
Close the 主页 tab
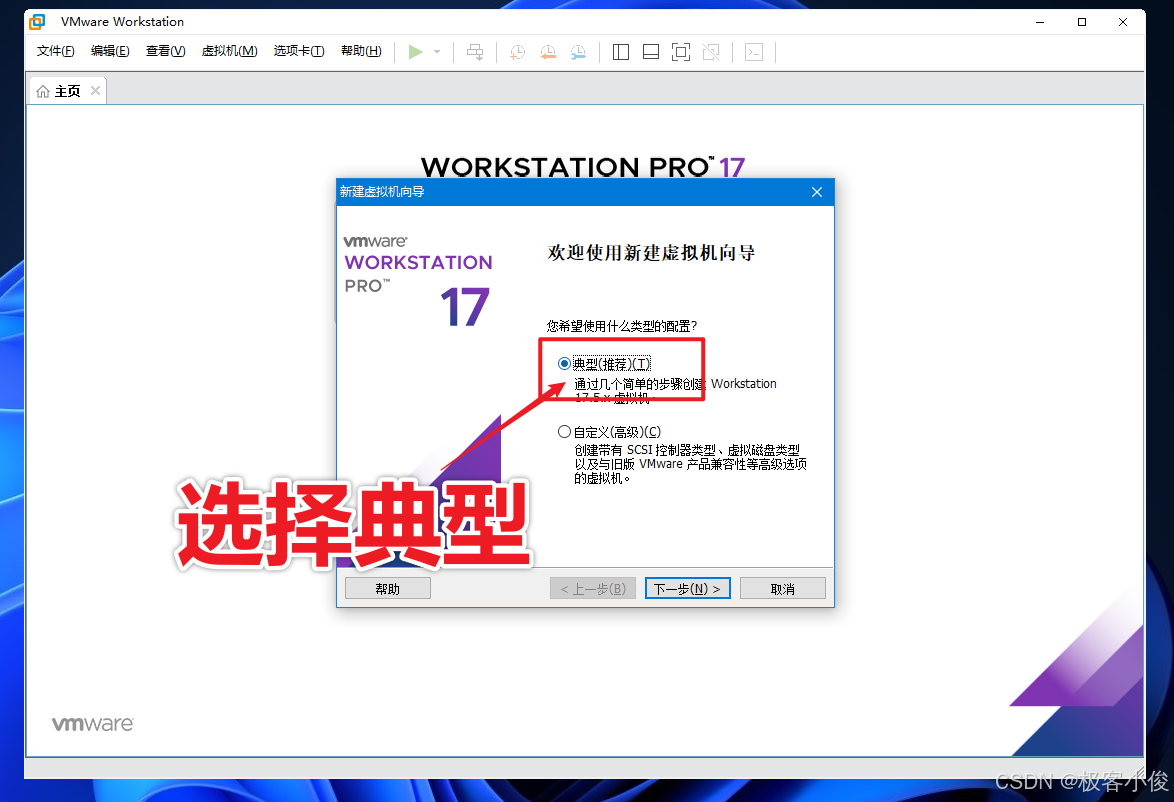(x=95, y=91)
